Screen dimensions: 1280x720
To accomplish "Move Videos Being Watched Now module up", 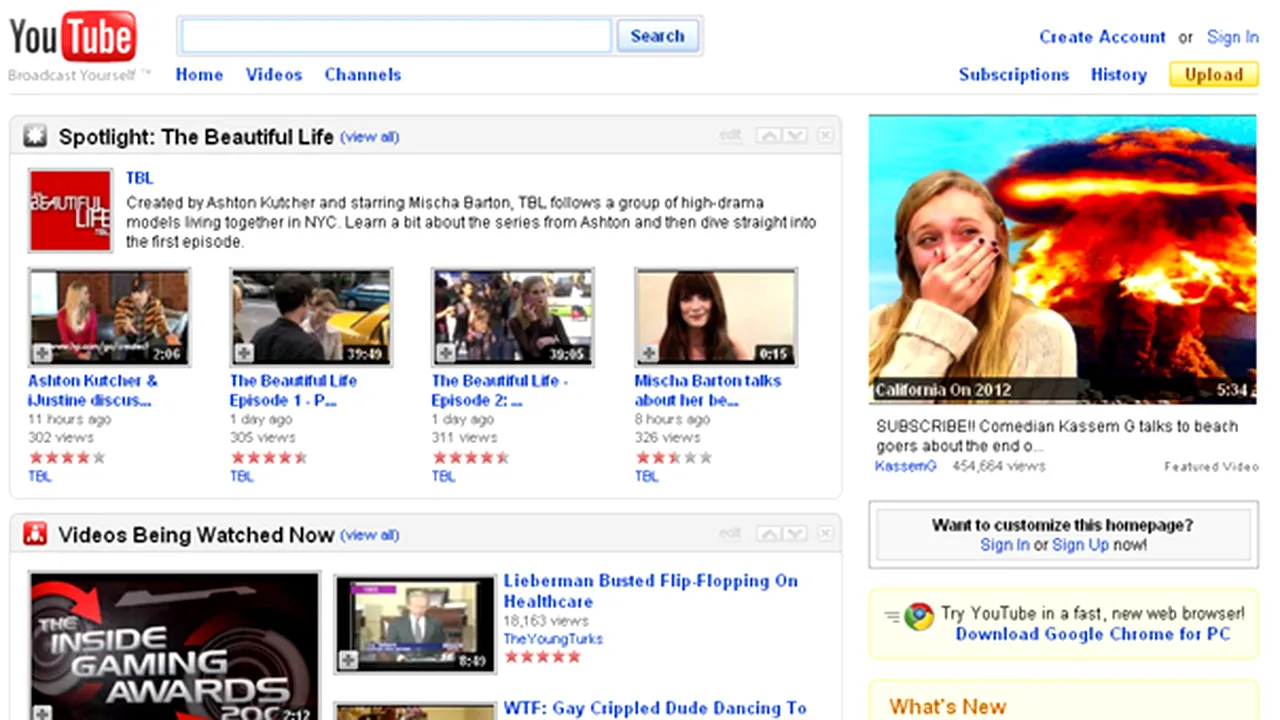I will coord(769,533).
